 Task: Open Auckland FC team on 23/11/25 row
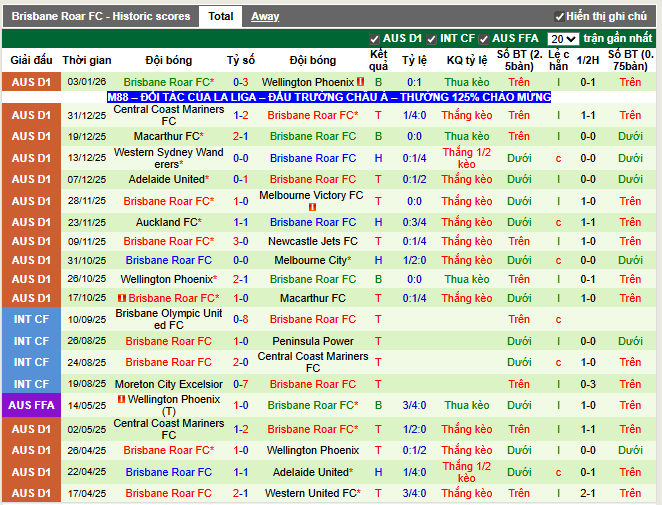(x=166, y=222)
